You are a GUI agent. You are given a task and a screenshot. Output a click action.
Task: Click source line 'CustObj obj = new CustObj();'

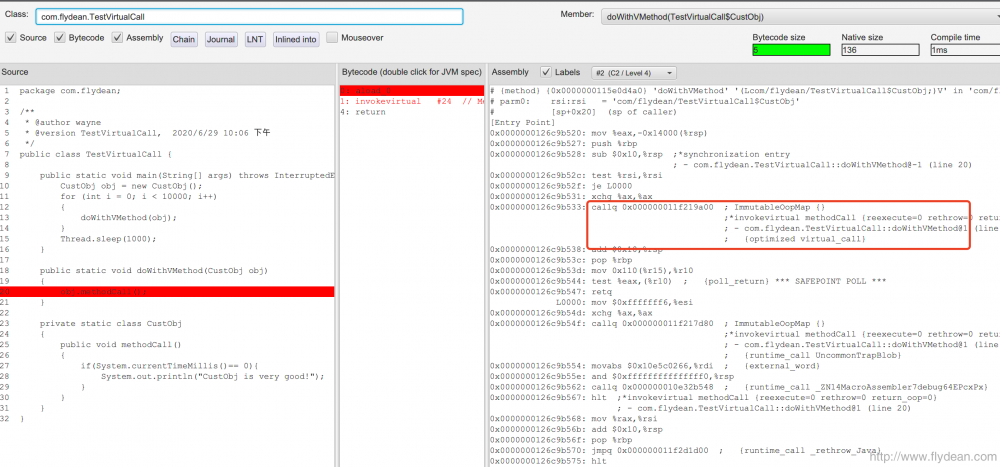click(x=131, y=186)
